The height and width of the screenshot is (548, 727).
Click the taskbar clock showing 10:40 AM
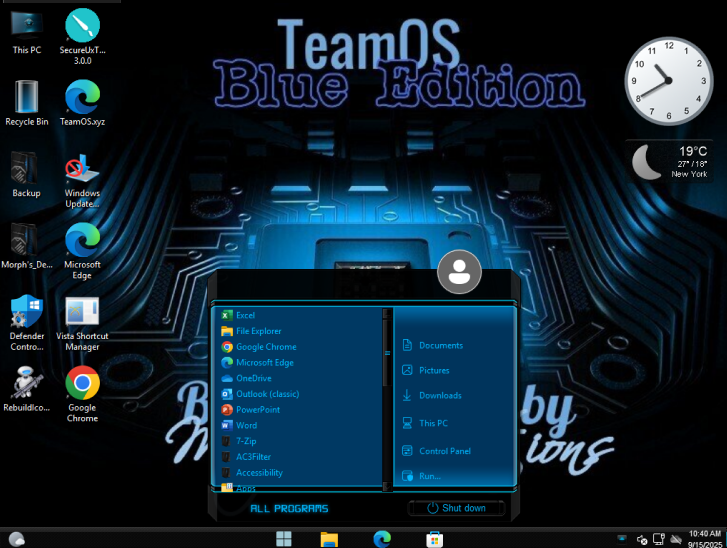[x=705, y=539]
